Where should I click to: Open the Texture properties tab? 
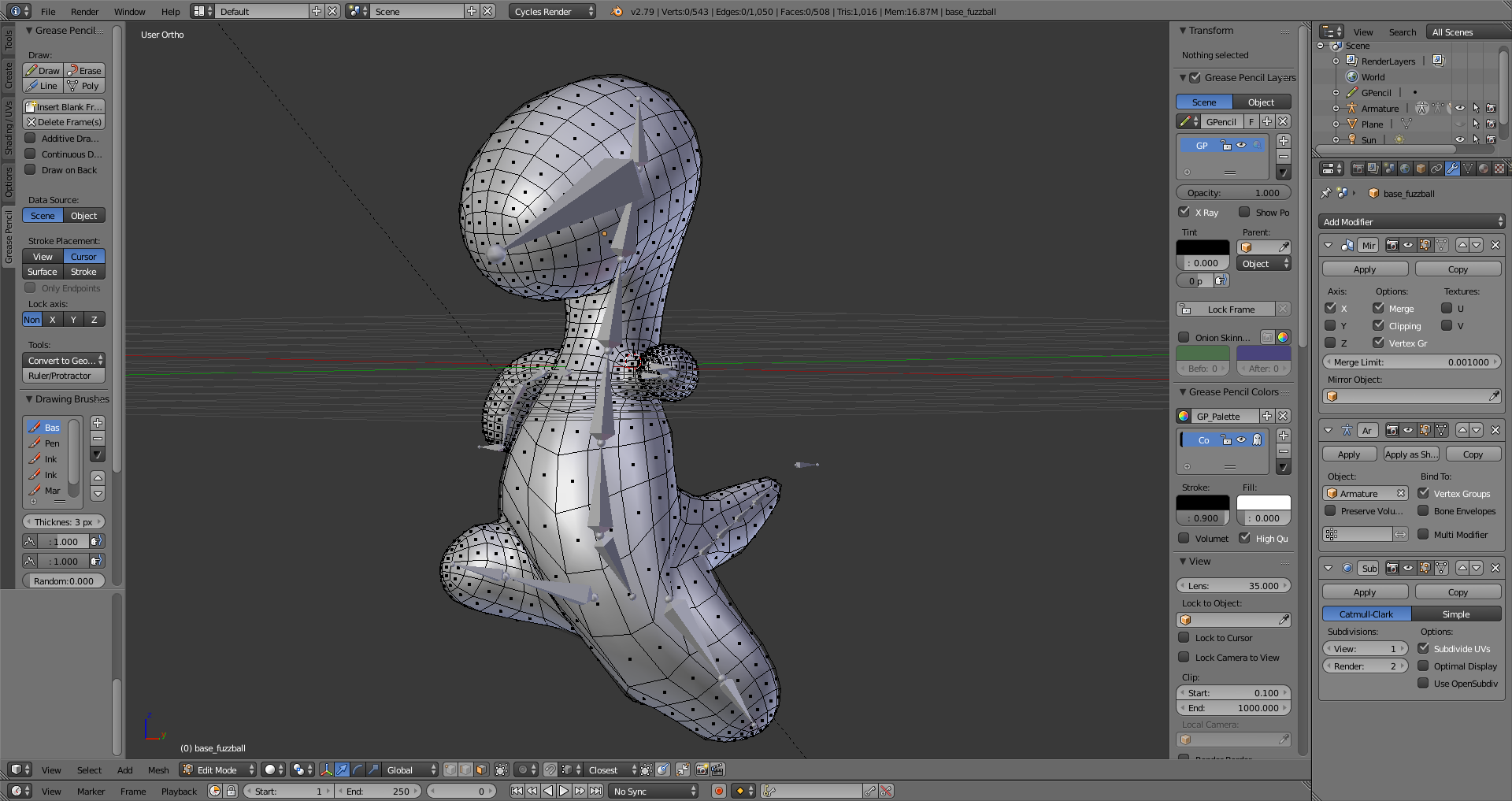coord(1499,169)
